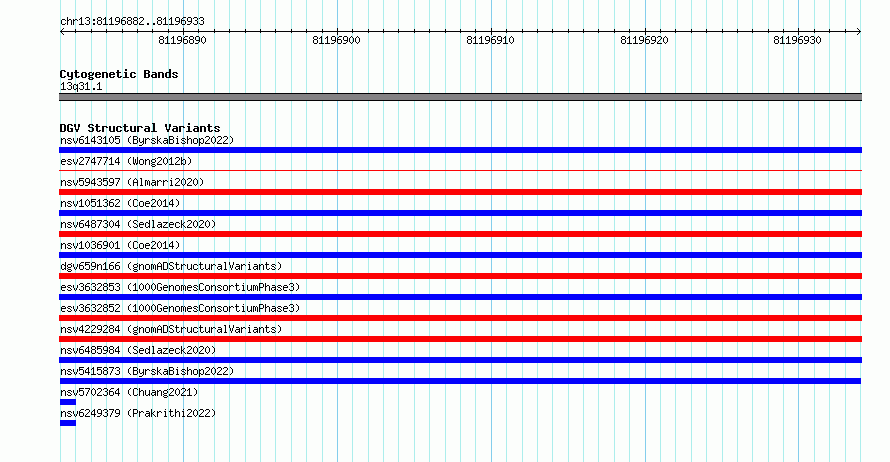
Task: Click the left arrowhead of the ruler
Action: [x=62, y=32]
